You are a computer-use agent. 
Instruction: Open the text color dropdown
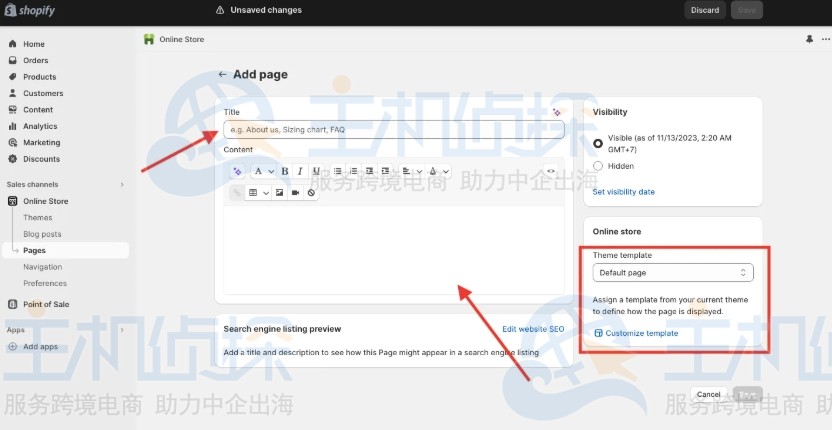click(x=439, y=171)
